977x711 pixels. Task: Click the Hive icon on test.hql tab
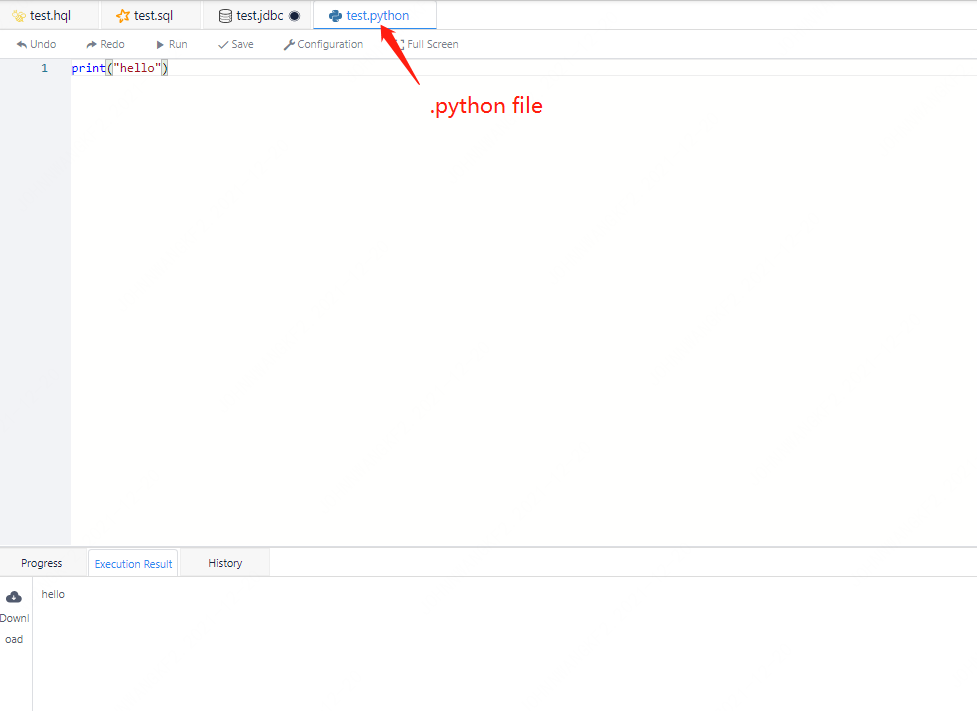(18, 16)
